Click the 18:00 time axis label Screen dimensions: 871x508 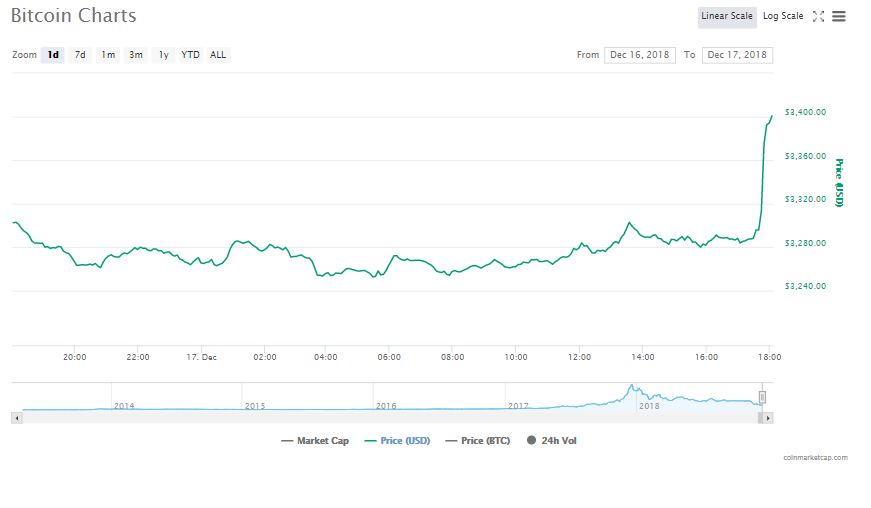click(x=769, y=357)
